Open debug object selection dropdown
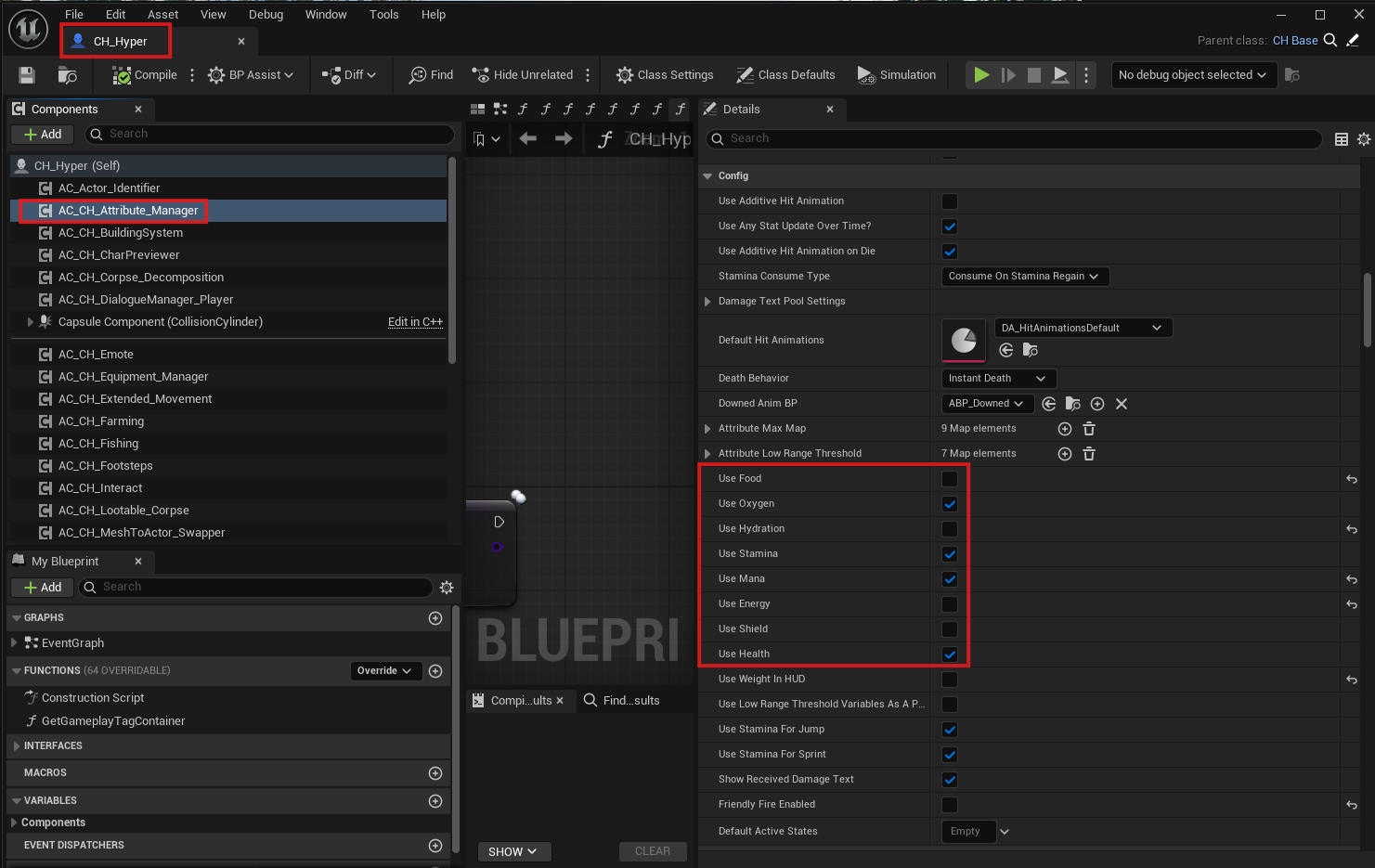The image size is (1375, 868). (x=1194, y=75)
